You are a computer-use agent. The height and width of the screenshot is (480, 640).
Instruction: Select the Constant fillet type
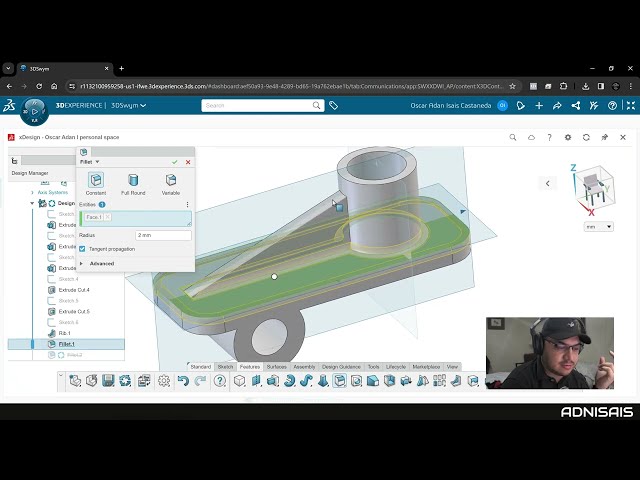pos(96,183)
